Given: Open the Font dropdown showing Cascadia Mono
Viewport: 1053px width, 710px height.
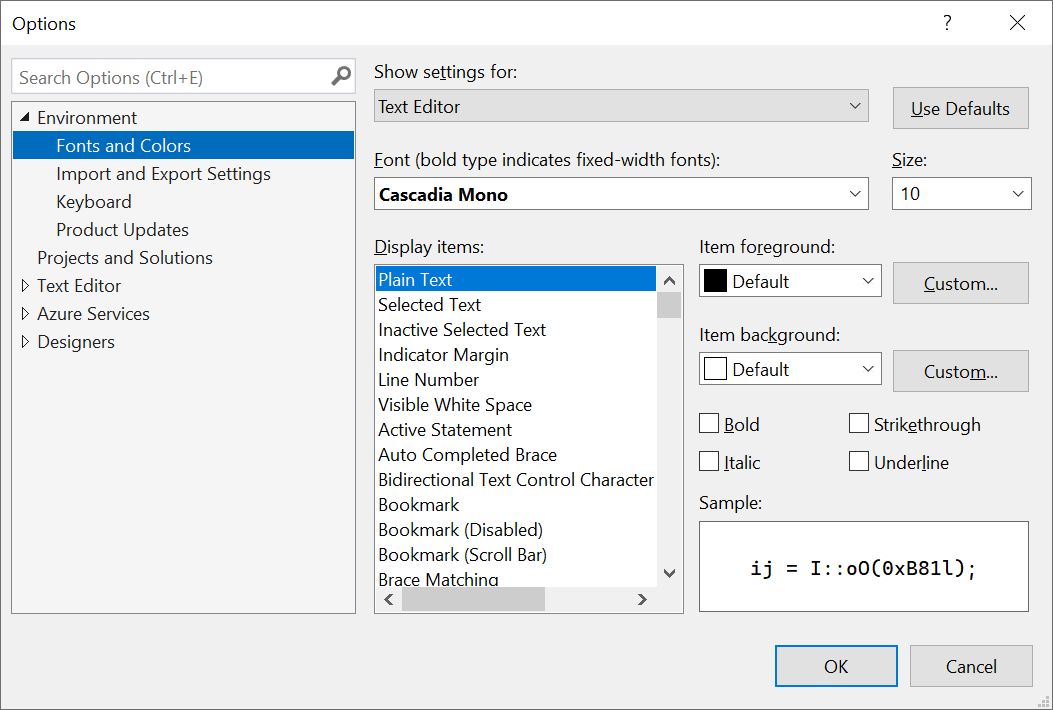Looking at the screenshot, I should (621, 194).
